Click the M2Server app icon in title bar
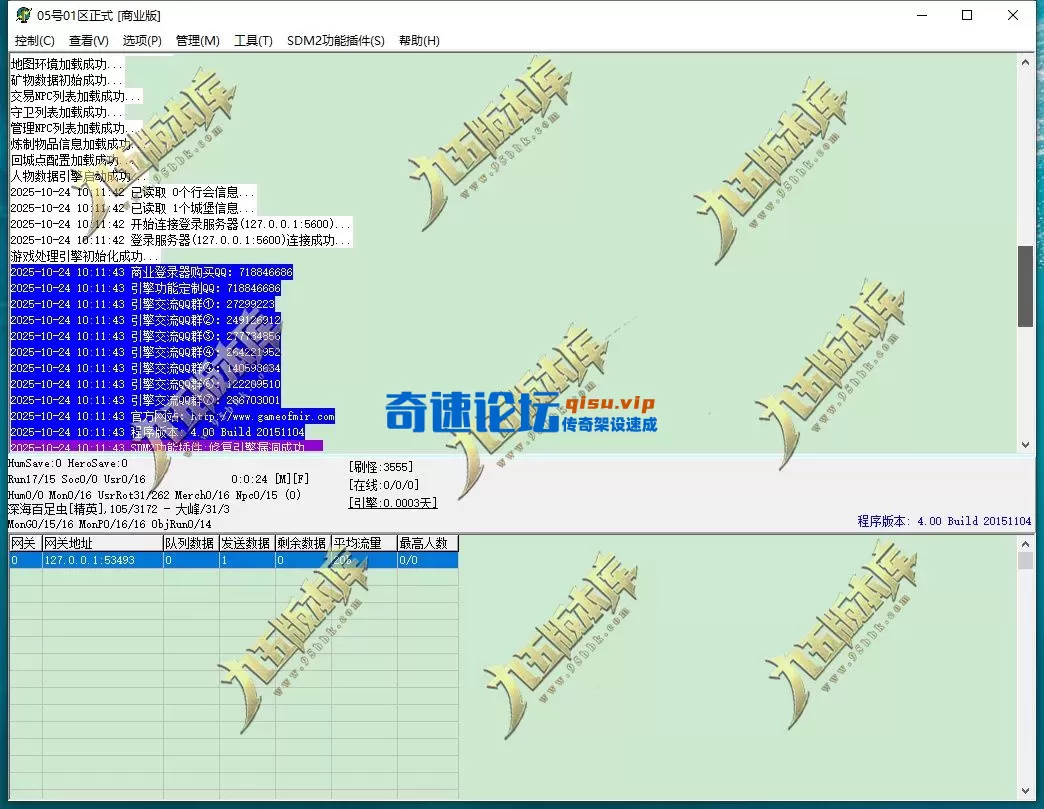The image size is (1044, 809). point(23,15)
